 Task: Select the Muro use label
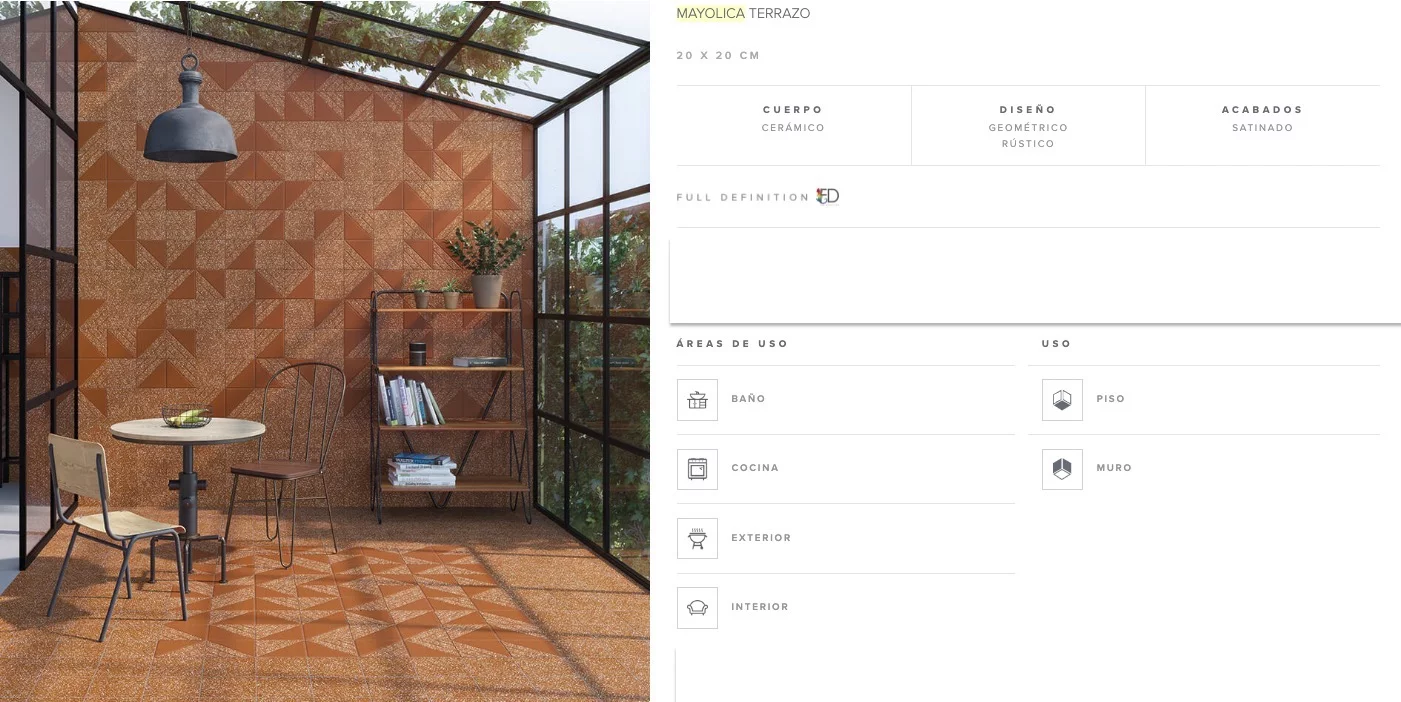(x=1114, y=468)
